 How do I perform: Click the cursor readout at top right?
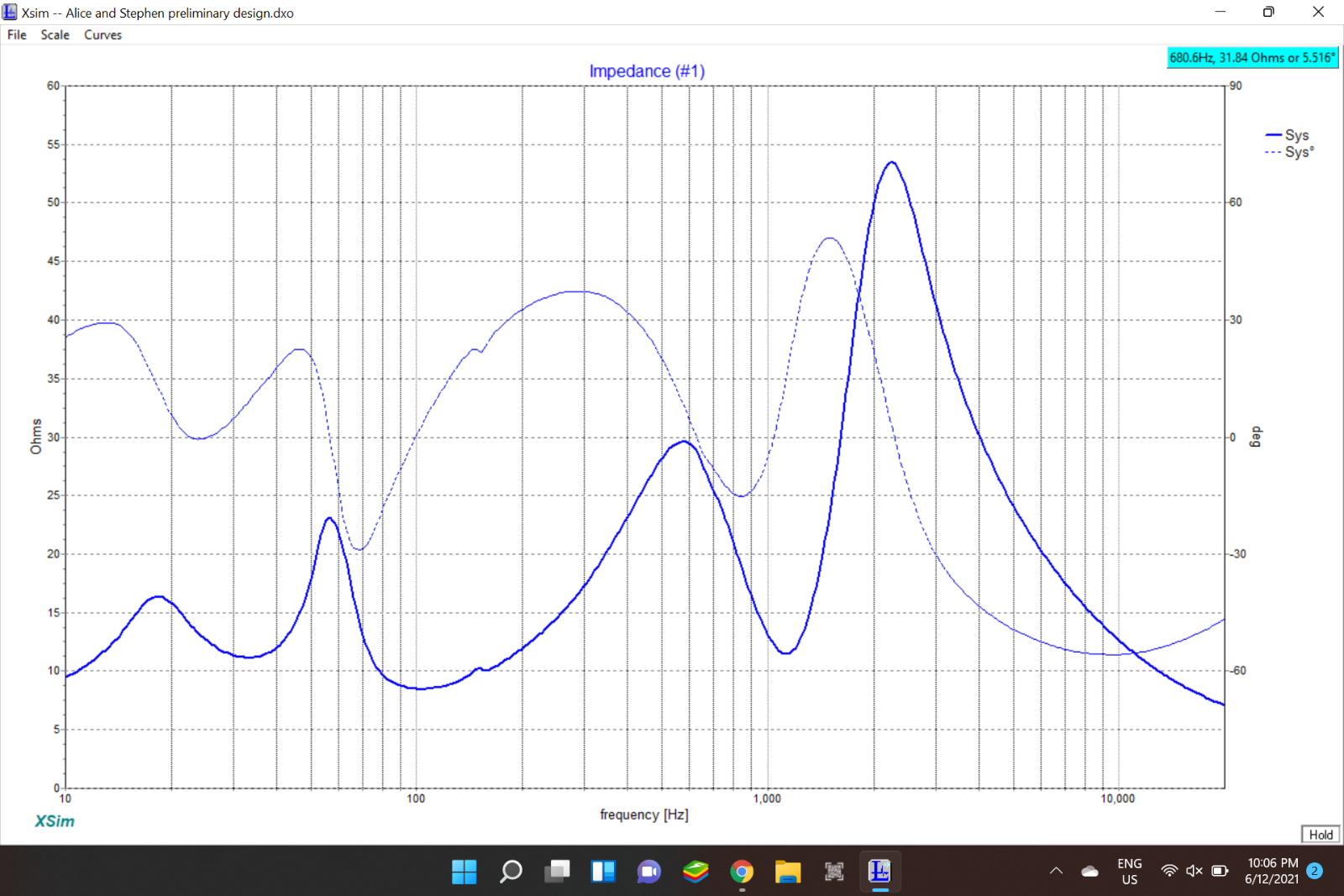(1252, 58)
